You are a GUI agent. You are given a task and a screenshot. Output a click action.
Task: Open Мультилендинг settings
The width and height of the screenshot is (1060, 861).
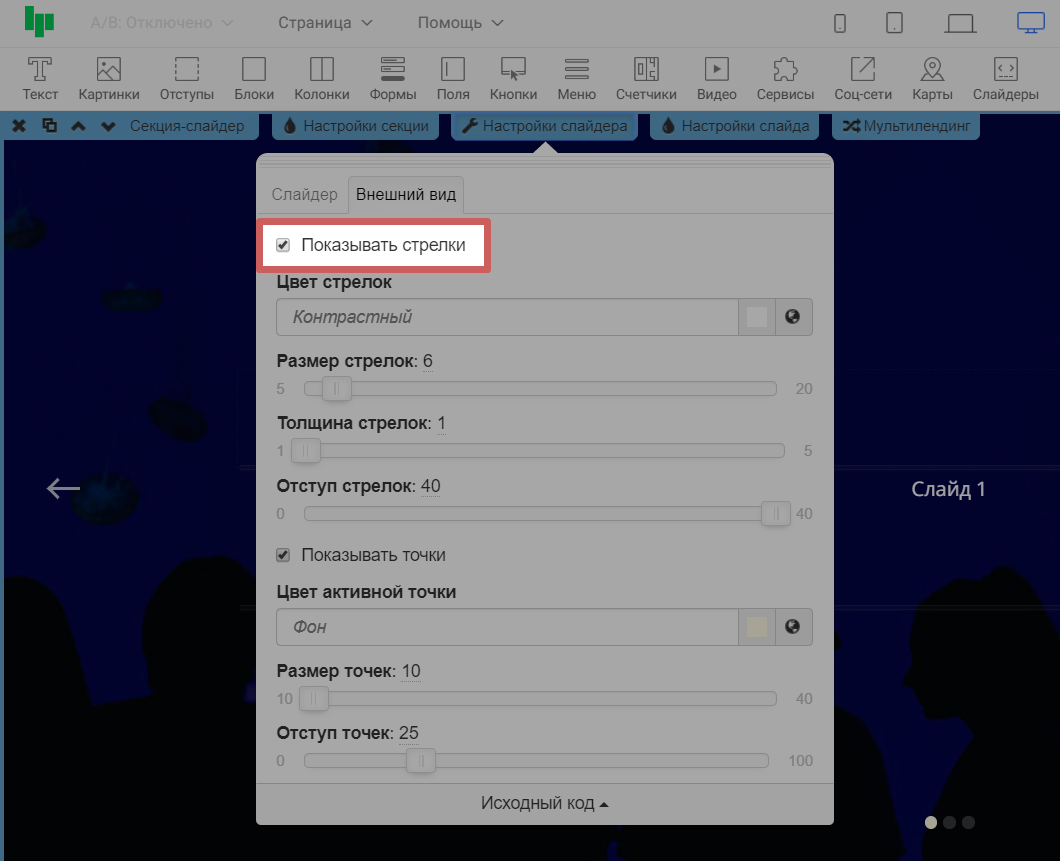(906, 126)
